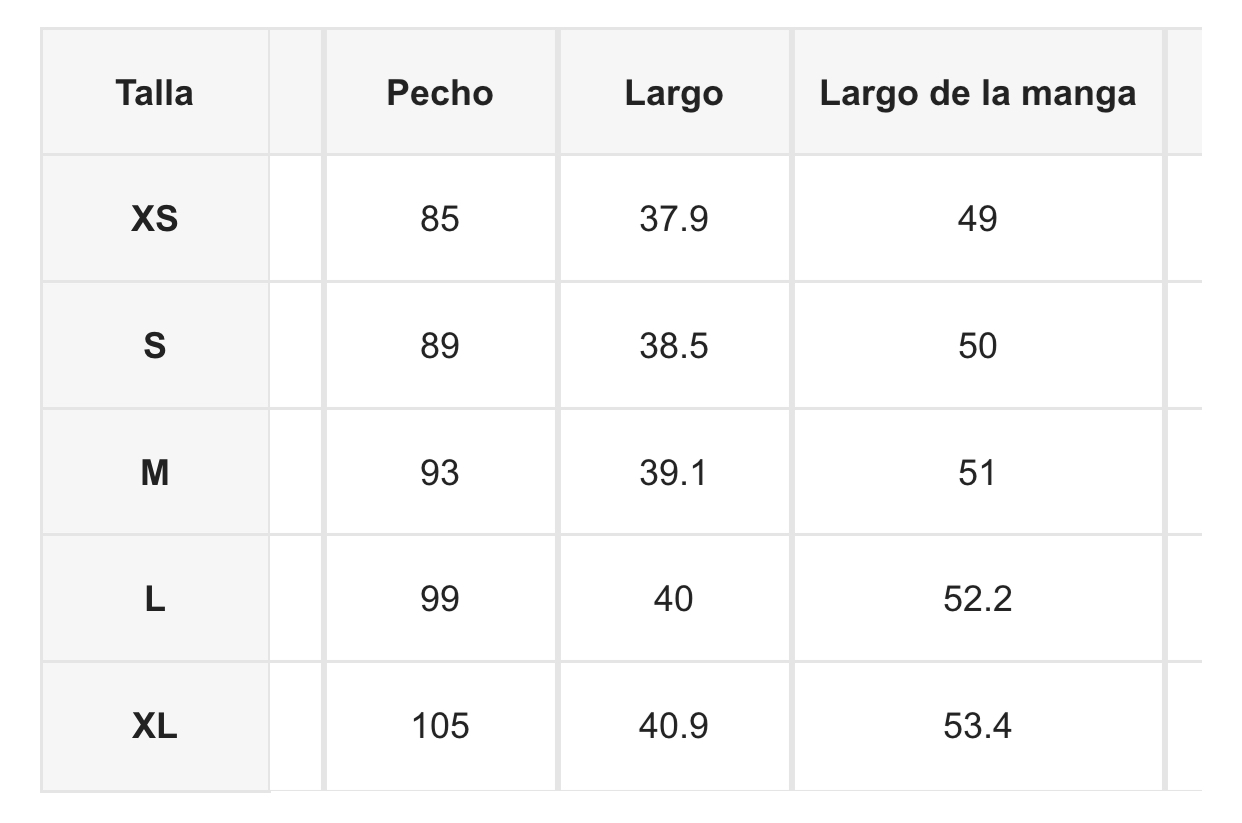Select the Largo value 37.9 cell

click(x=674, y=218)
